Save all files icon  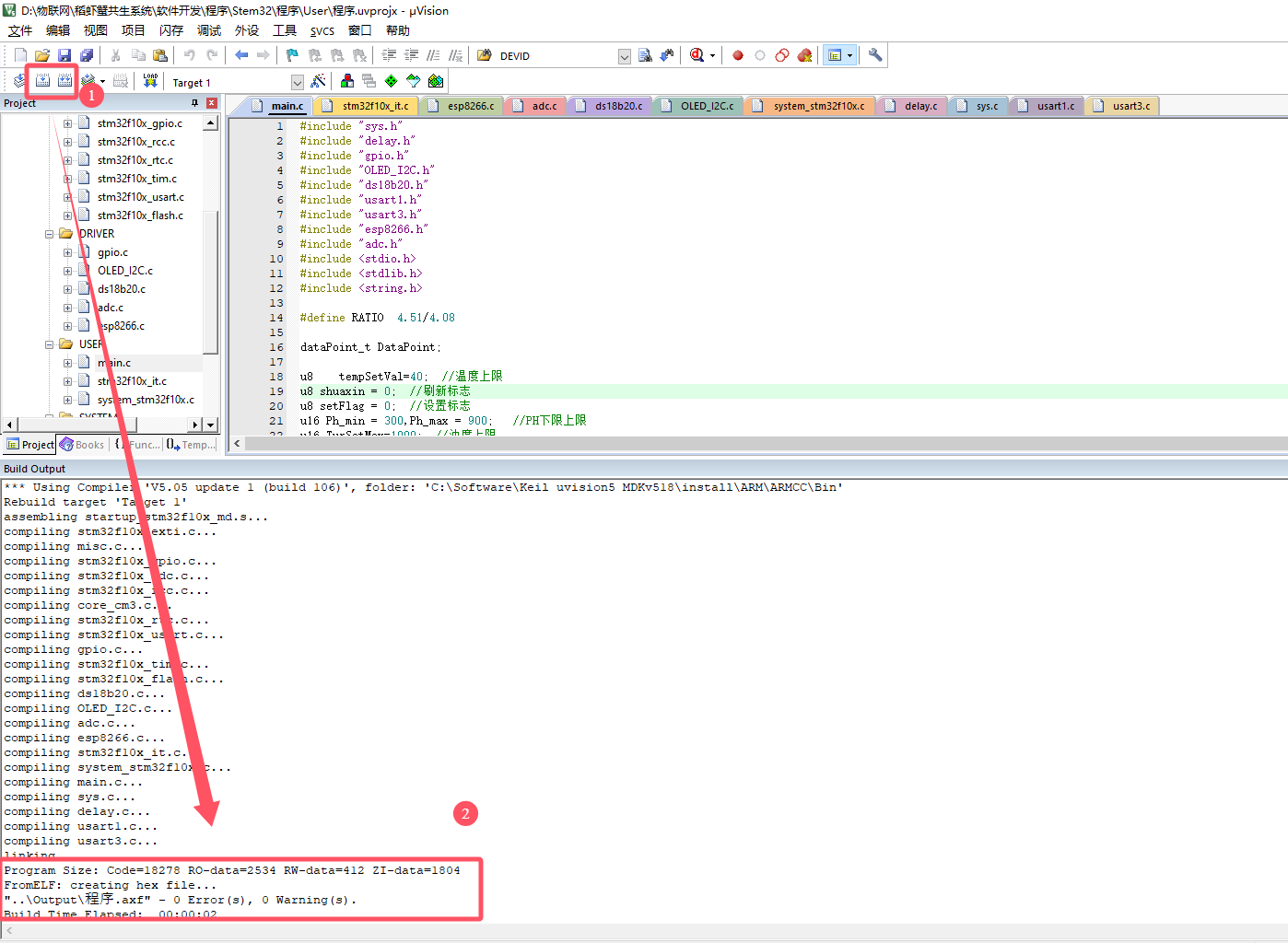click(87, 55)
